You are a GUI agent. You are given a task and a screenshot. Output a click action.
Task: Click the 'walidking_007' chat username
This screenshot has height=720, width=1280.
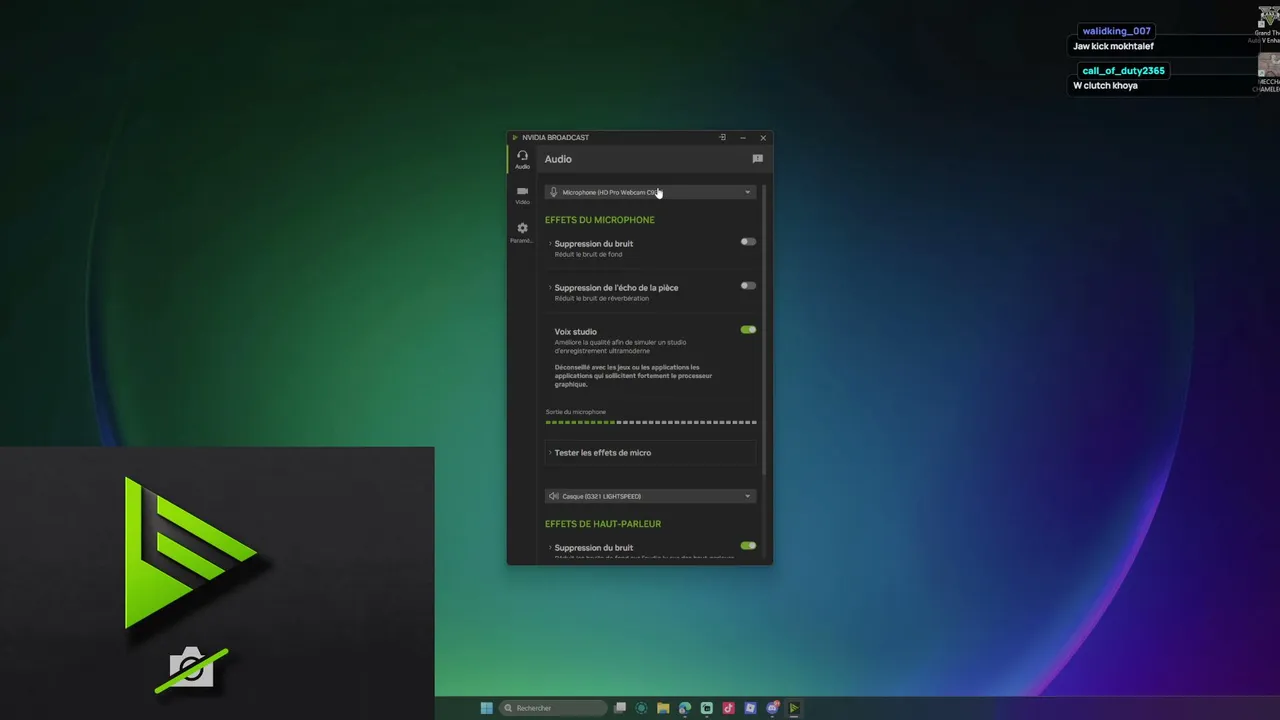click(x=1116, y=31)
